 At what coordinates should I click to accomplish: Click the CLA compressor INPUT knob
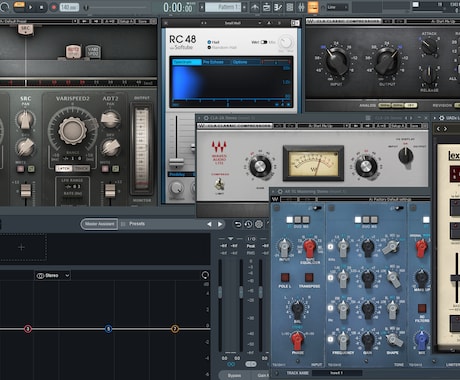tap(337, 61)
